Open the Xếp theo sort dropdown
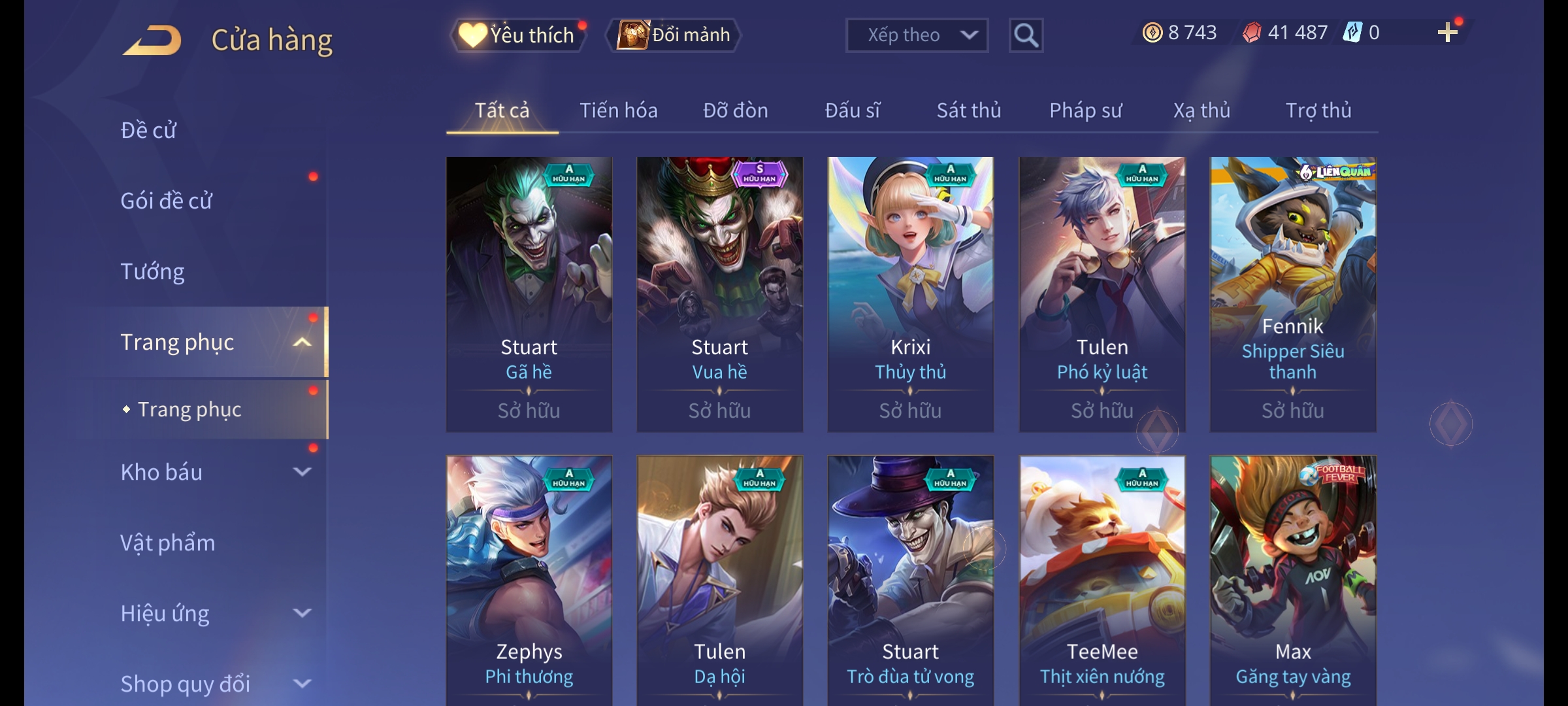Viewport: 1568px width, 706px height. [x=917, y=35]
